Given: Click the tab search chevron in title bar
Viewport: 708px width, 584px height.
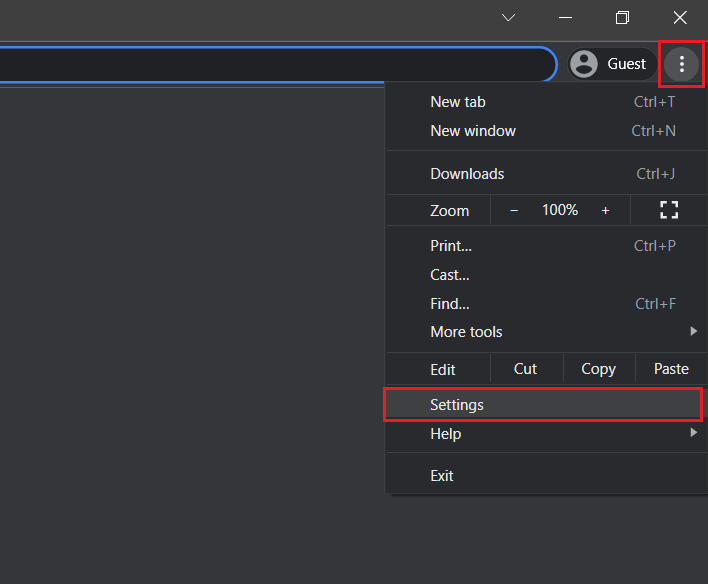Looking at the screenshot, I should pyautogui.click(x=509, y=18).
